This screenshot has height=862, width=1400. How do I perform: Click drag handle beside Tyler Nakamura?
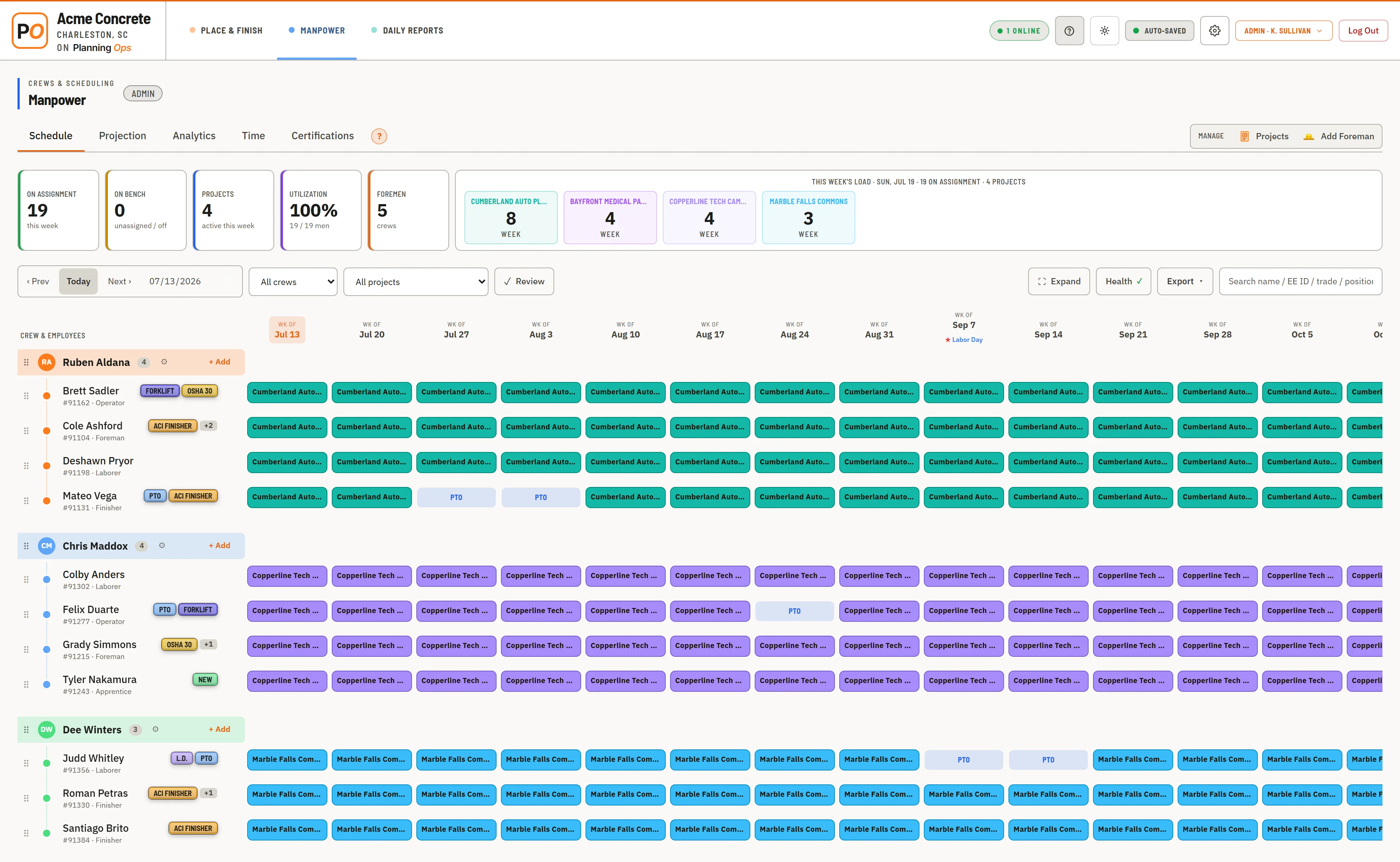[26, 684]
